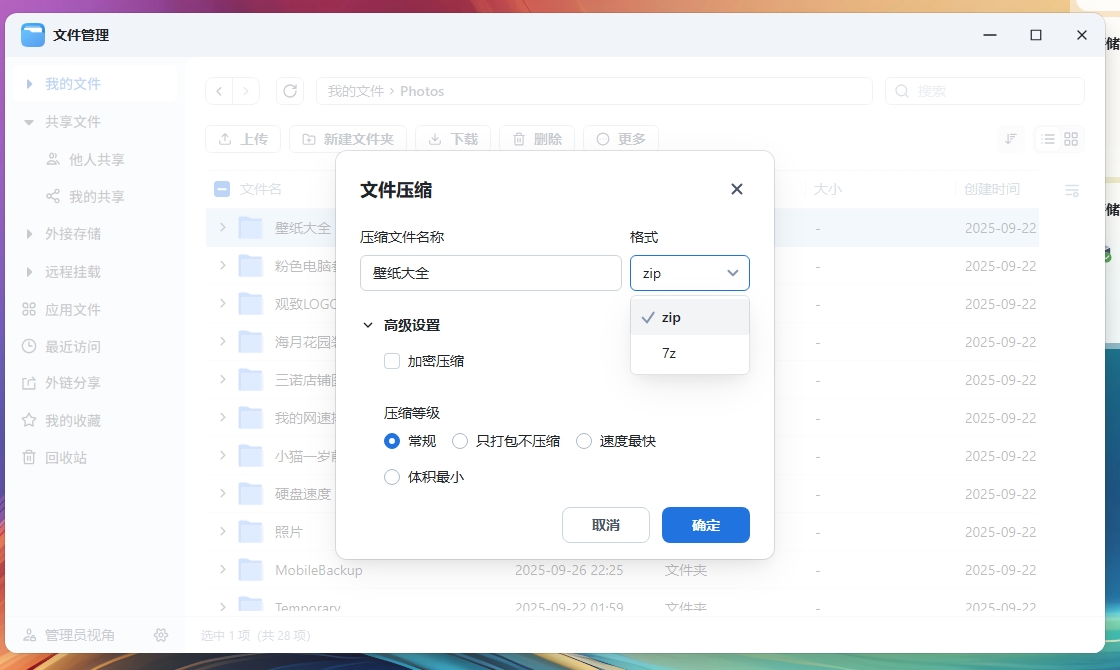This screenshot has width=1120, height=670.
Task: Enable the 加密压缩 checkbox
Action: [x=392, y=361]
